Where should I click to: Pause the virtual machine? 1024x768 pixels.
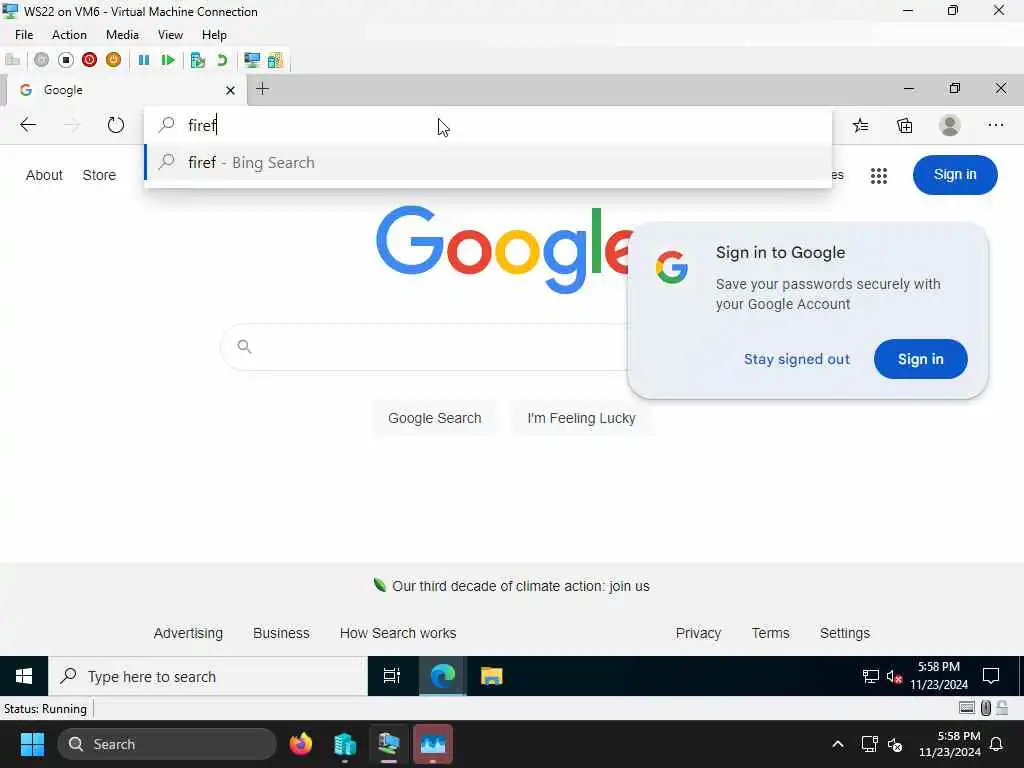144,60
